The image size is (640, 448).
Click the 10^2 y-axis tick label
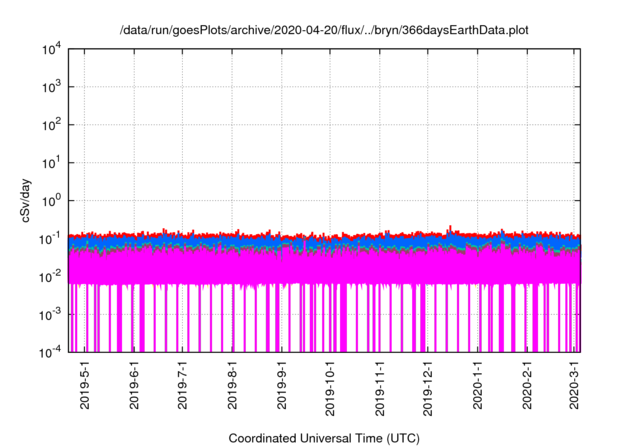tap(52, 124)
